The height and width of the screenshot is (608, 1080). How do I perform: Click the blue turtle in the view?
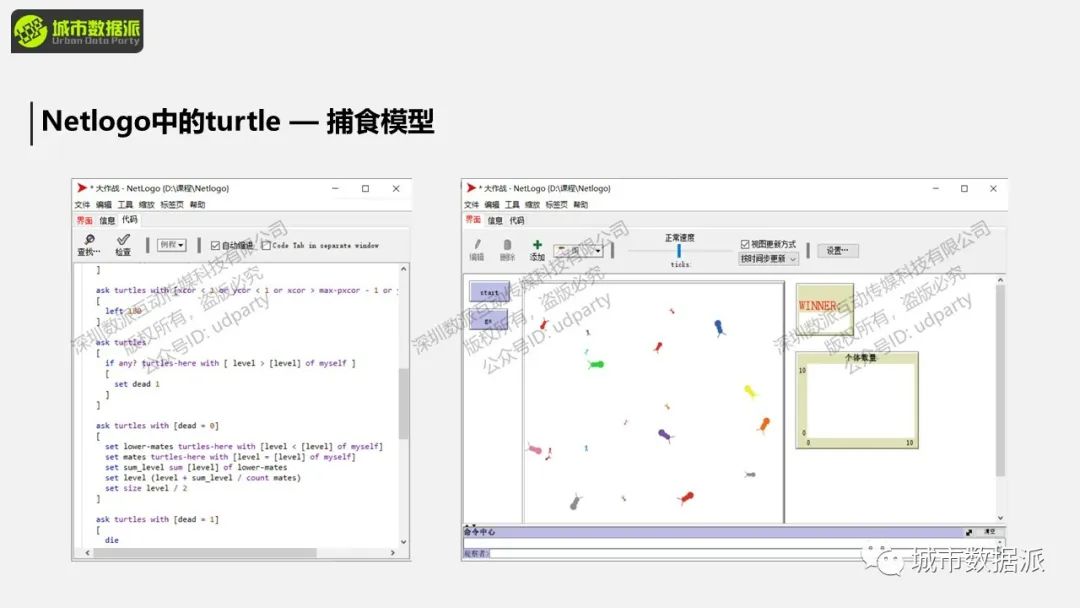tap(719, 328)
